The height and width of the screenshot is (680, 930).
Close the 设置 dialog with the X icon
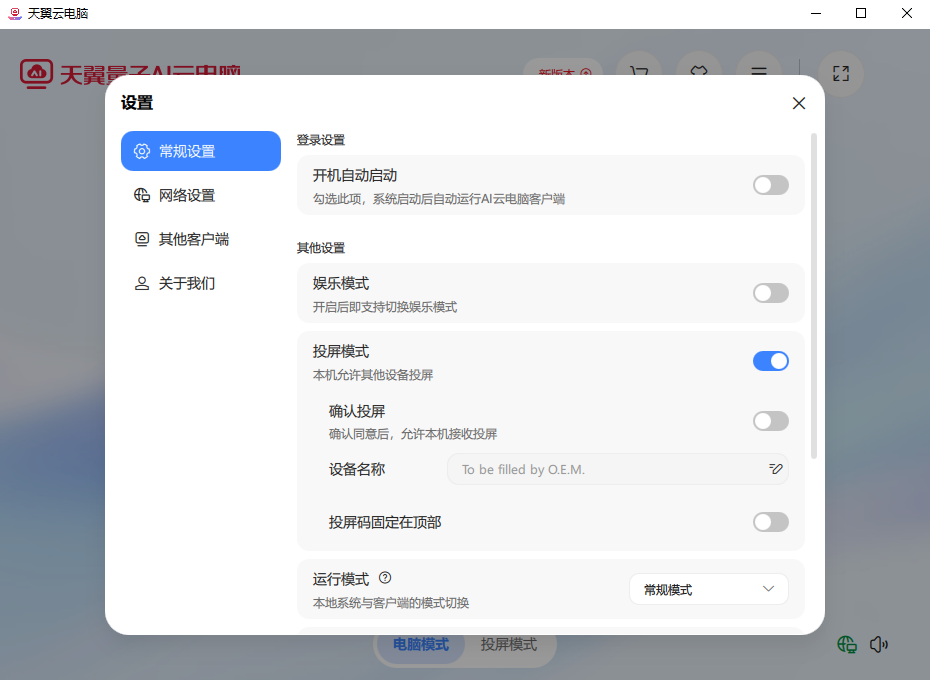point(798,103)
